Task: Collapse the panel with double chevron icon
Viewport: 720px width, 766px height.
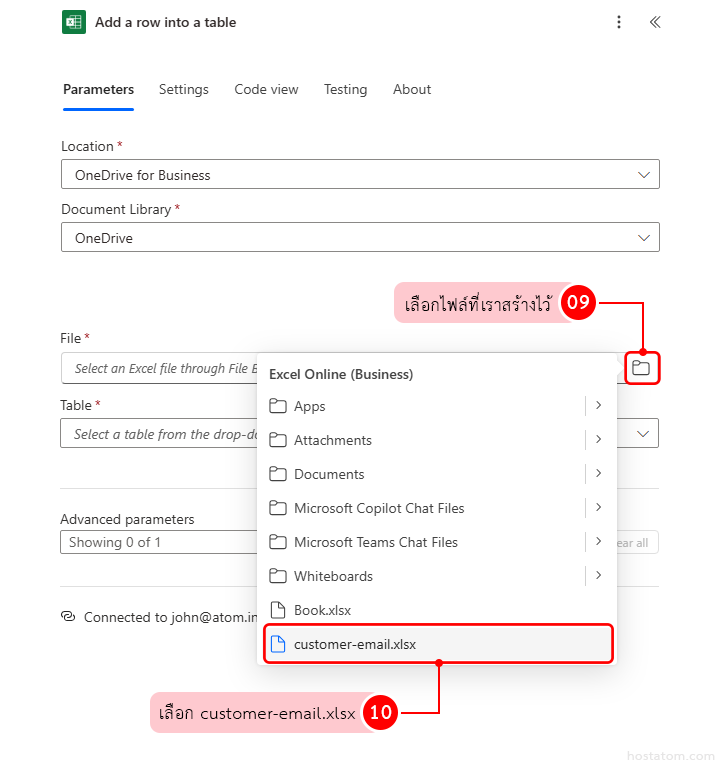Action: pyautogui.click(x=655, y=22)
